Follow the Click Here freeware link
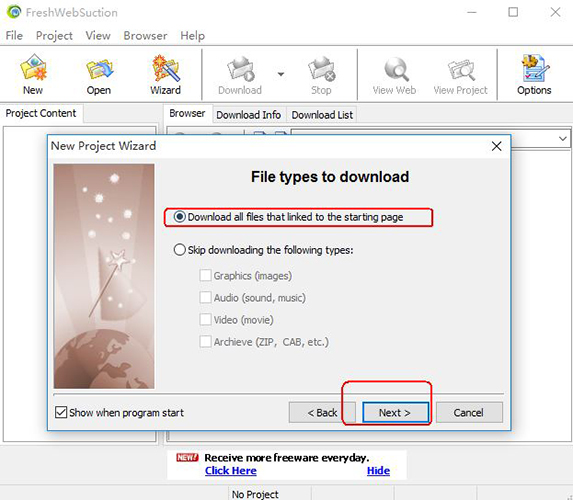This screenshot has height=500, width=573. pos(231,470)
